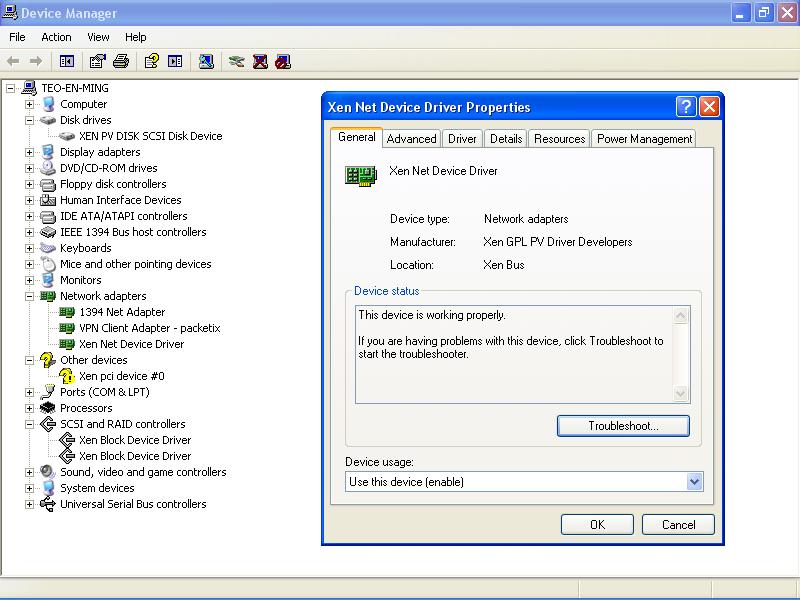Open the Device usage dropdown

click(x=695, y=482)
